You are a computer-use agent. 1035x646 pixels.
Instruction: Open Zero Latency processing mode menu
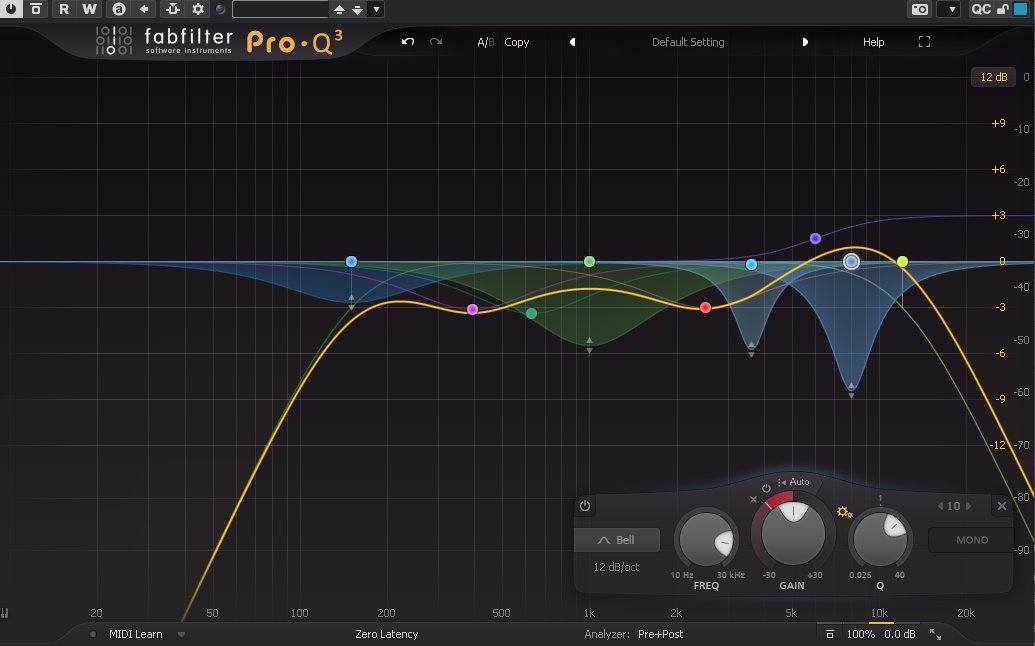click(387, 634)
